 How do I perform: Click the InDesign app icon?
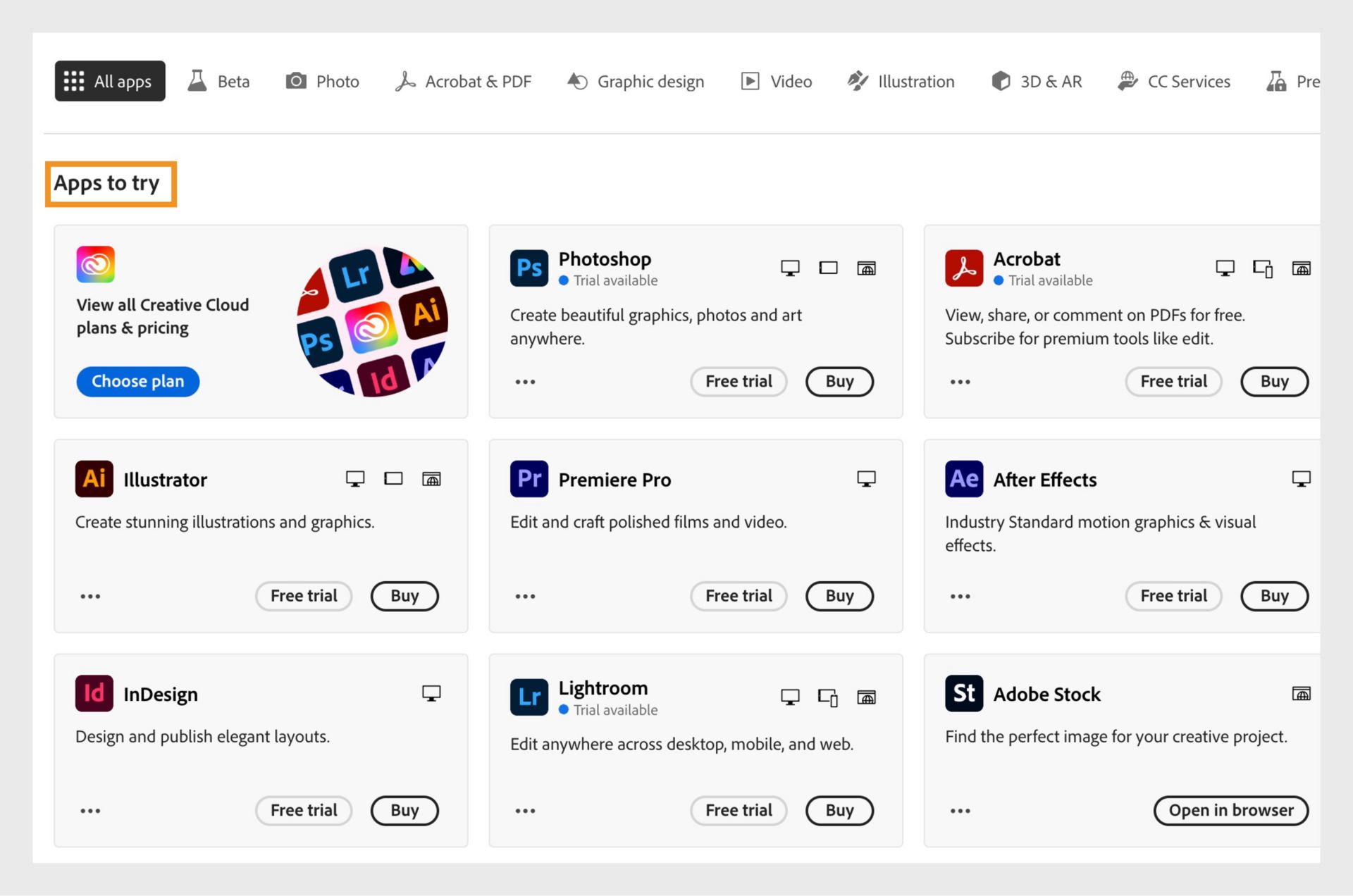pyautogui.click(x=92, y=693)
